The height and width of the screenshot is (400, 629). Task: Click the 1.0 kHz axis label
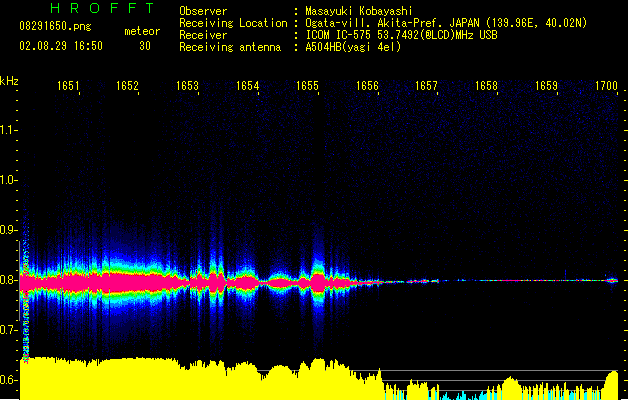coord(8,180)
